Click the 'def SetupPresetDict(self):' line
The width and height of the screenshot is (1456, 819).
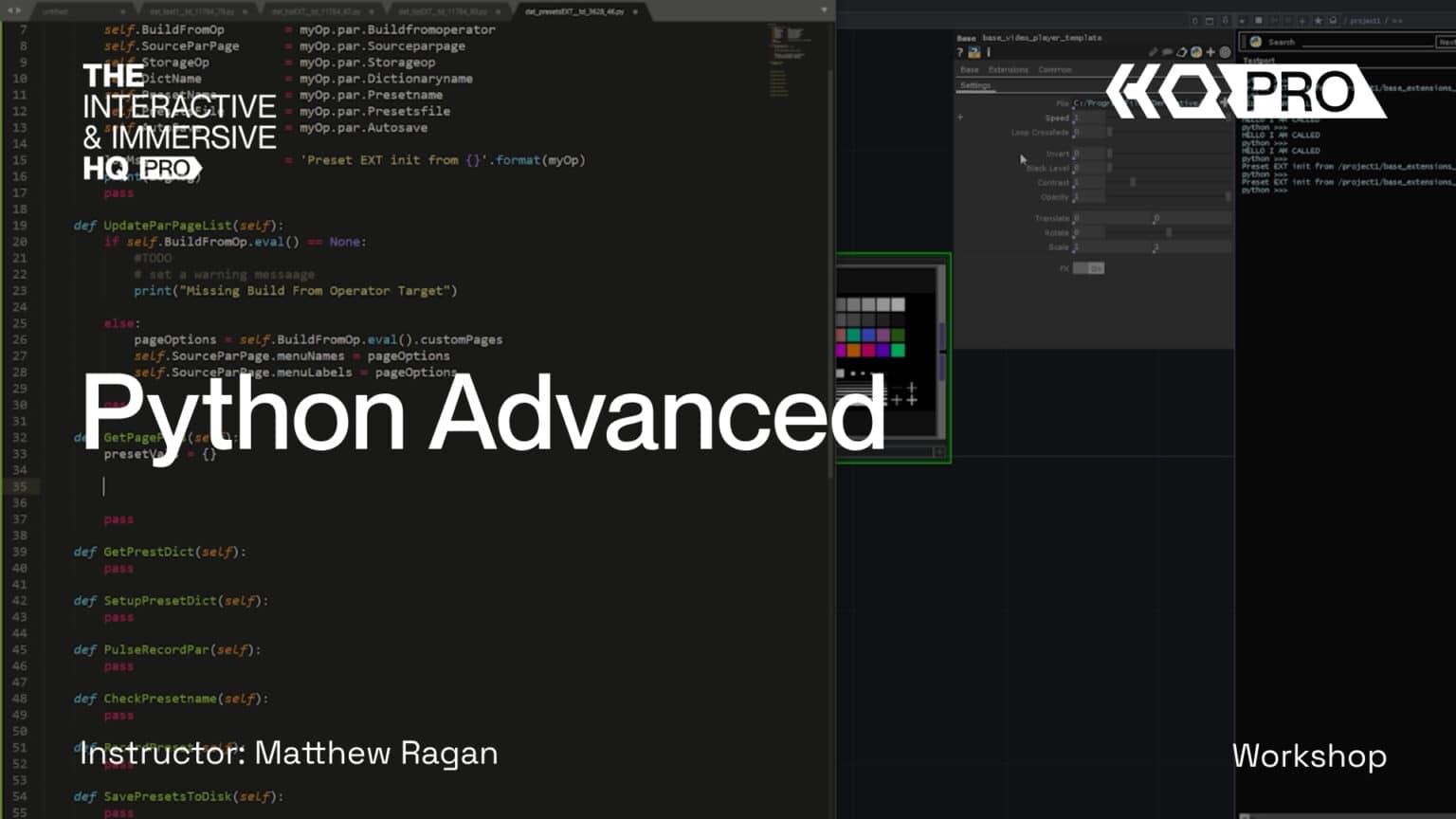tap(171, 601)
